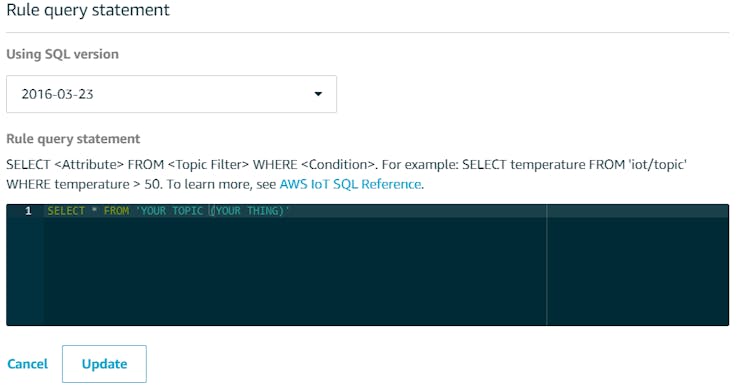Select the 2016-03-23 version combo box

pos(171,94)
